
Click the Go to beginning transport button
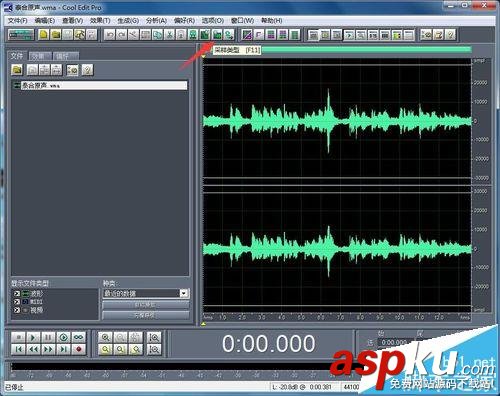point(18,349)
